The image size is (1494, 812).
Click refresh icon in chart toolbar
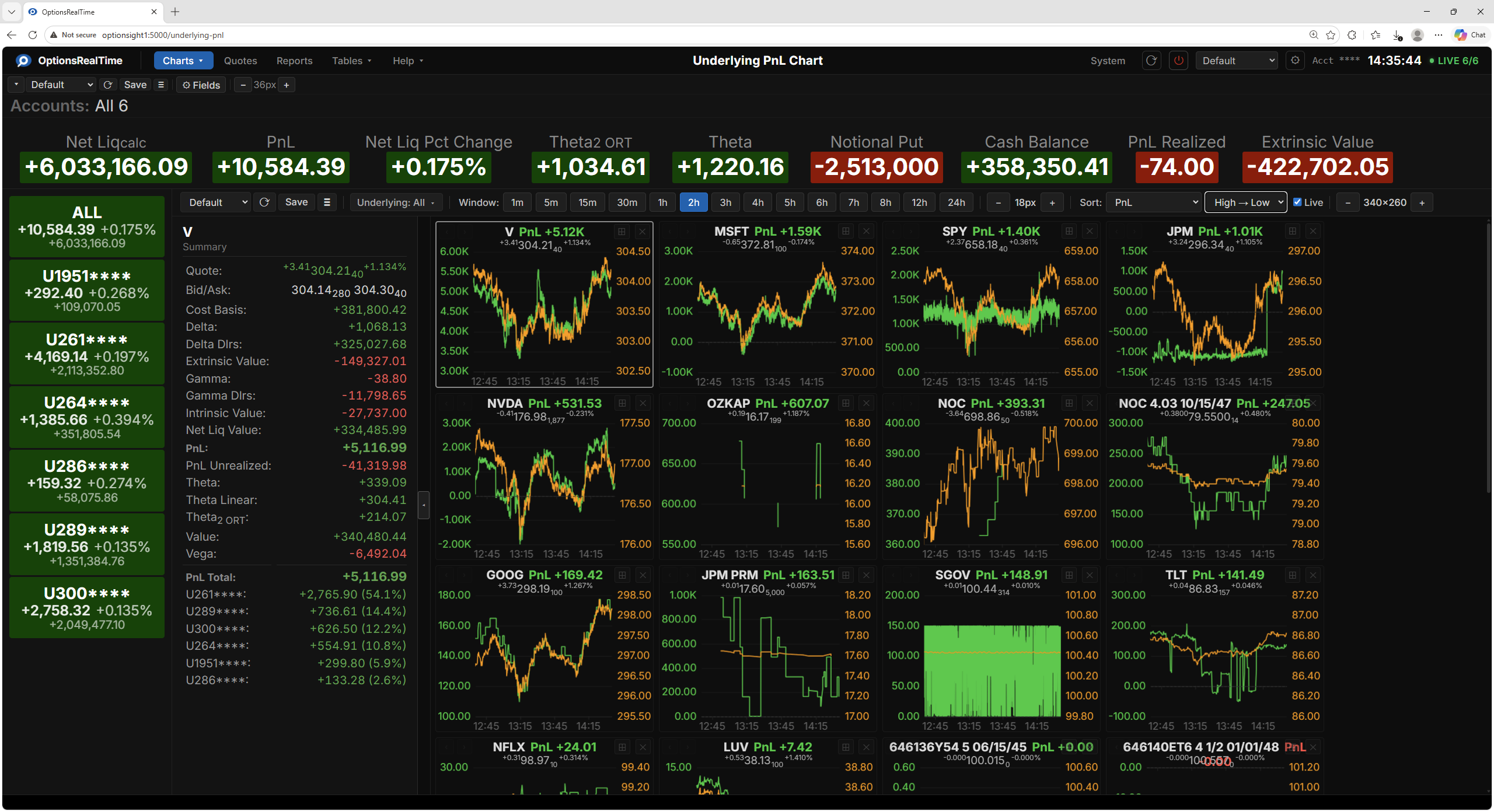pos(264,202)
